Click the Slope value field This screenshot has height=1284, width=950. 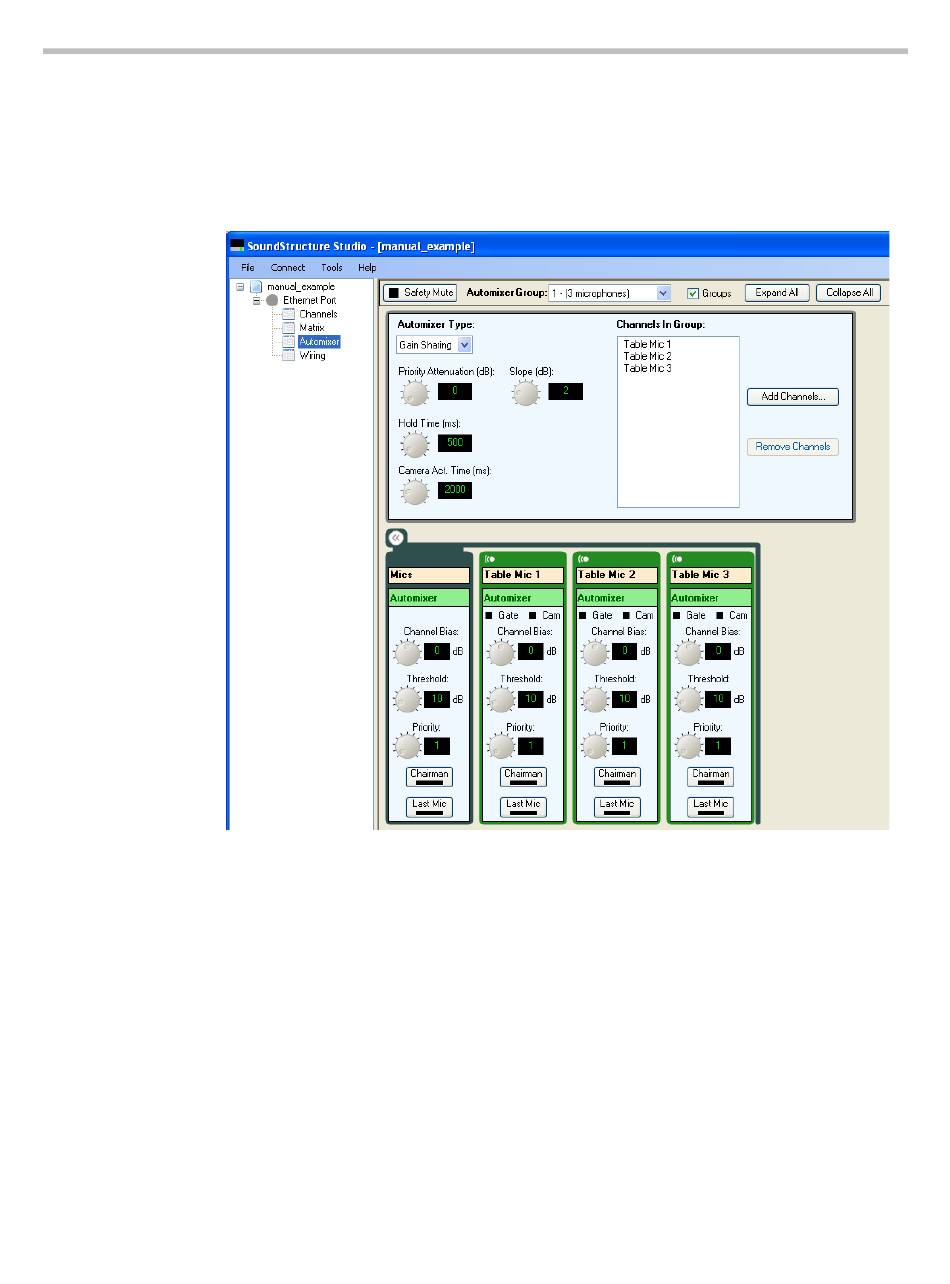(x=566, y=391)
